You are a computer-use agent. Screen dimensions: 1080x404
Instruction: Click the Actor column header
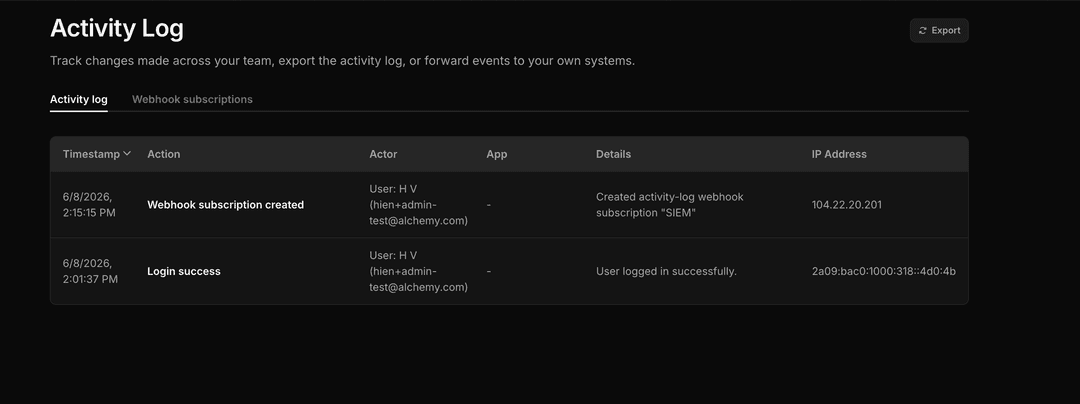click(x=383, y=154)
